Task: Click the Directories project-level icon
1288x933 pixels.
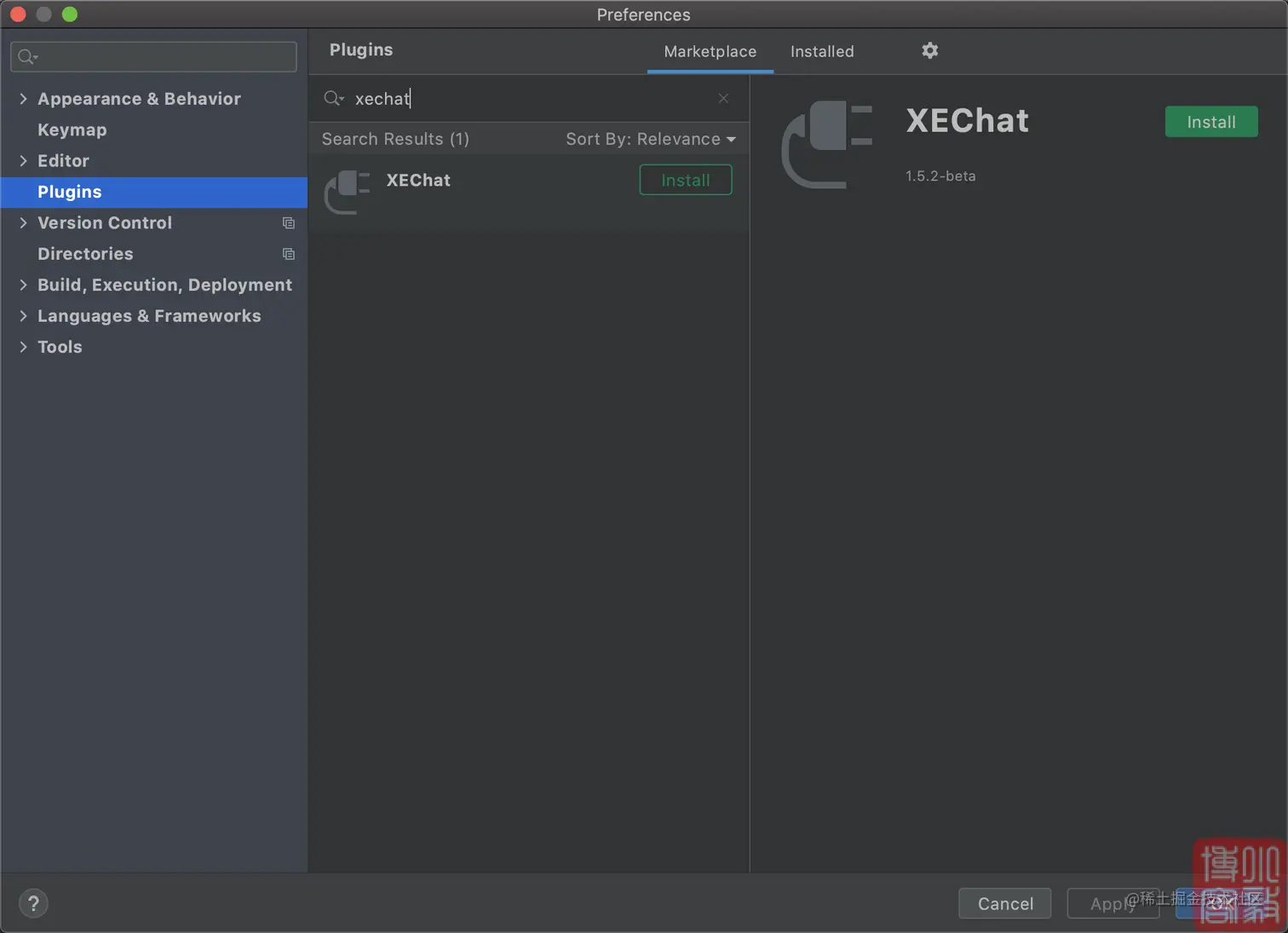Action: [289, 254]
